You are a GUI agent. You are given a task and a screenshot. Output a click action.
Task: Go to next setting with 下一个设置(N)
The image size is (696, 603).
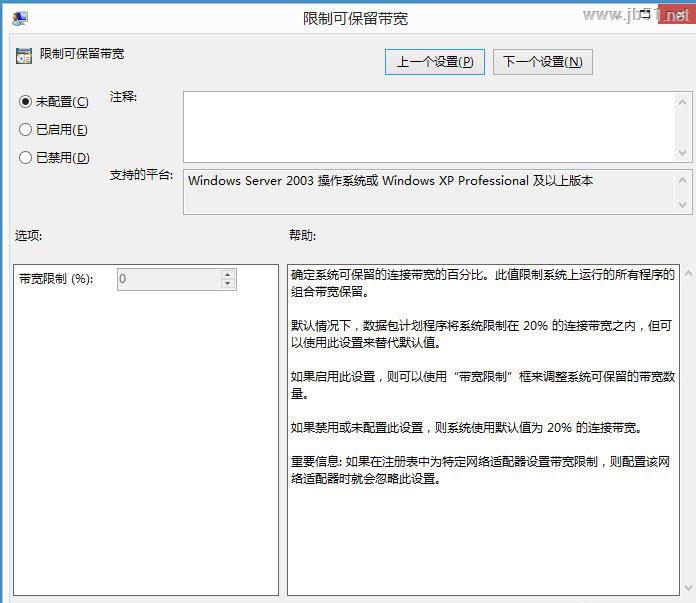pyautogui.click(x=542, y=62)
